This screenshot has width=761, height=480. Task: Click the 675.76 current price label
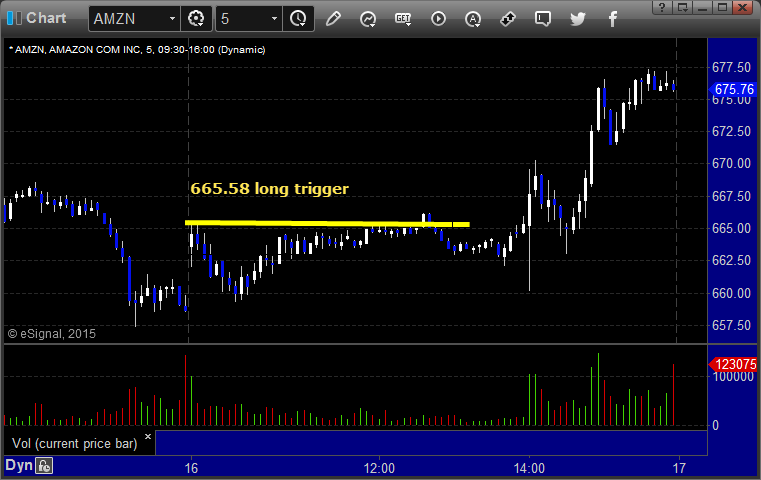[733, 89]
